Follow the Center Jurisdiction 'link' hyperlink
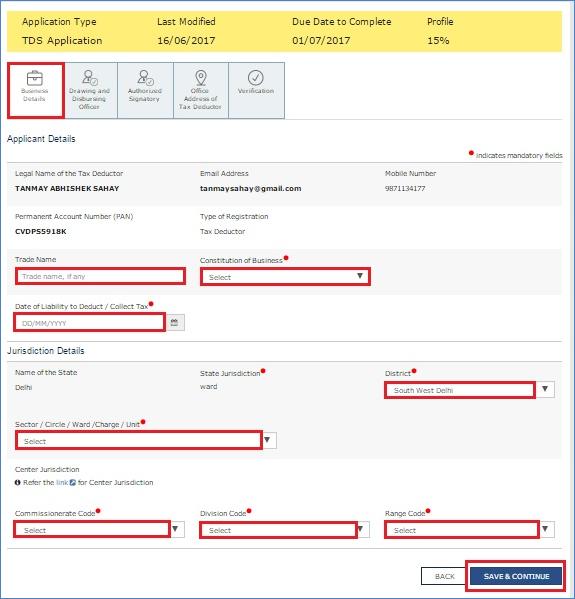Screen dimensions: 575x599 pyautogui.click(x=62, y=482)
